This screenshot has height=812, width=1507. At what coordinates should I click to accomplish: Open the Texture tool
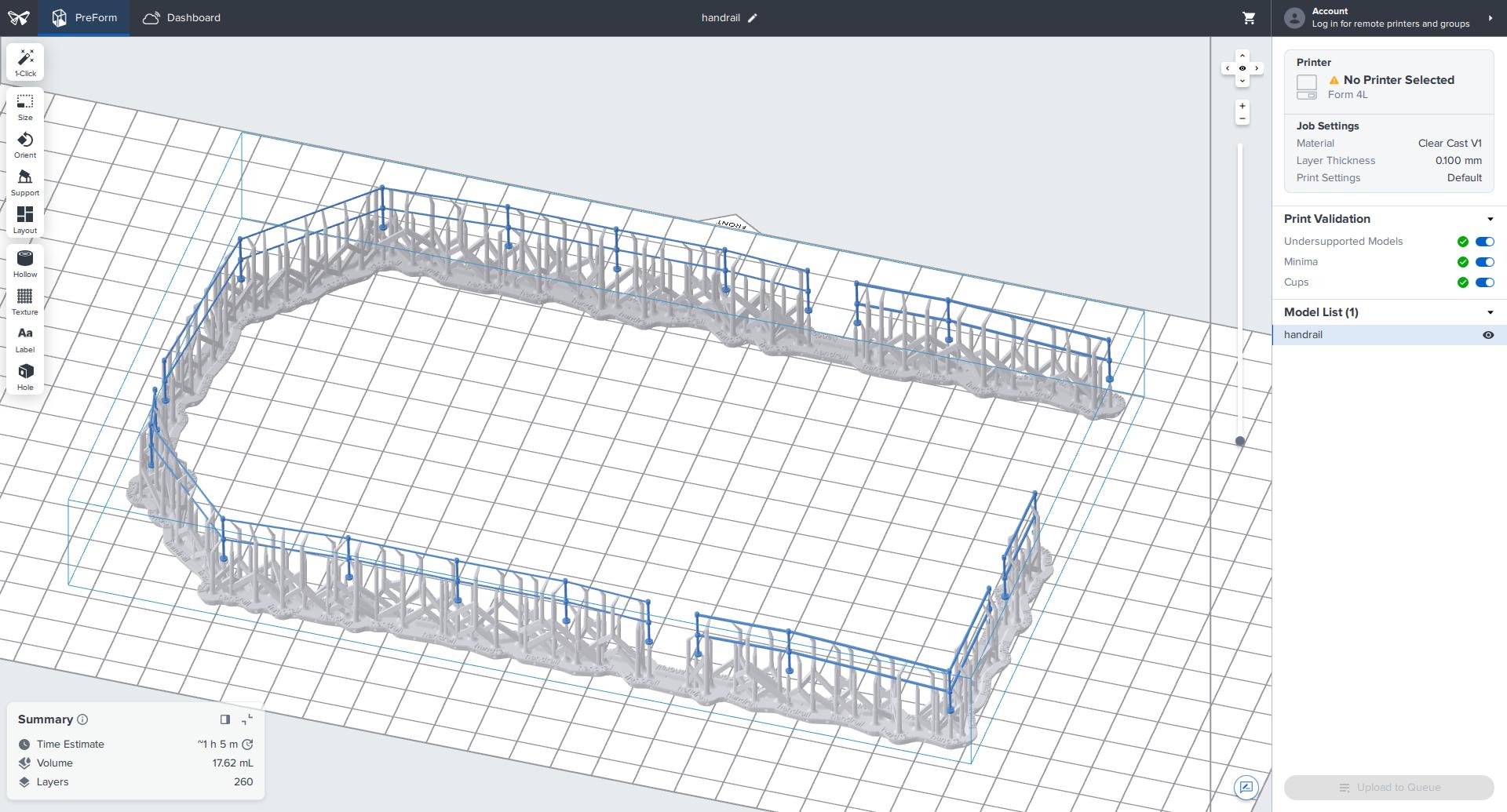click(x=25, y=302)
